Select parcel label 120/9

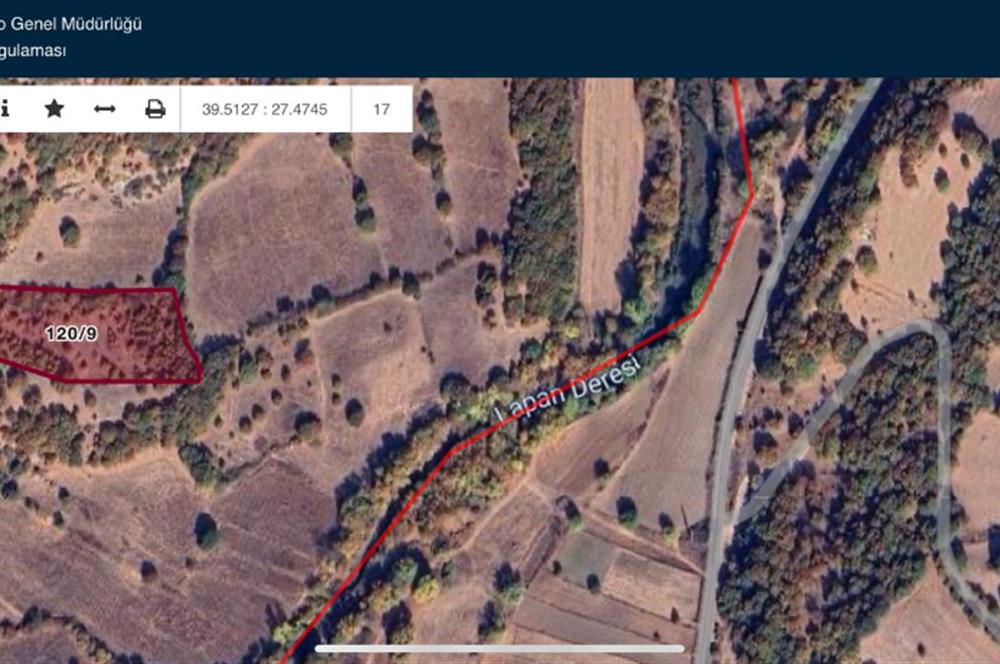[x=71, y=333]
